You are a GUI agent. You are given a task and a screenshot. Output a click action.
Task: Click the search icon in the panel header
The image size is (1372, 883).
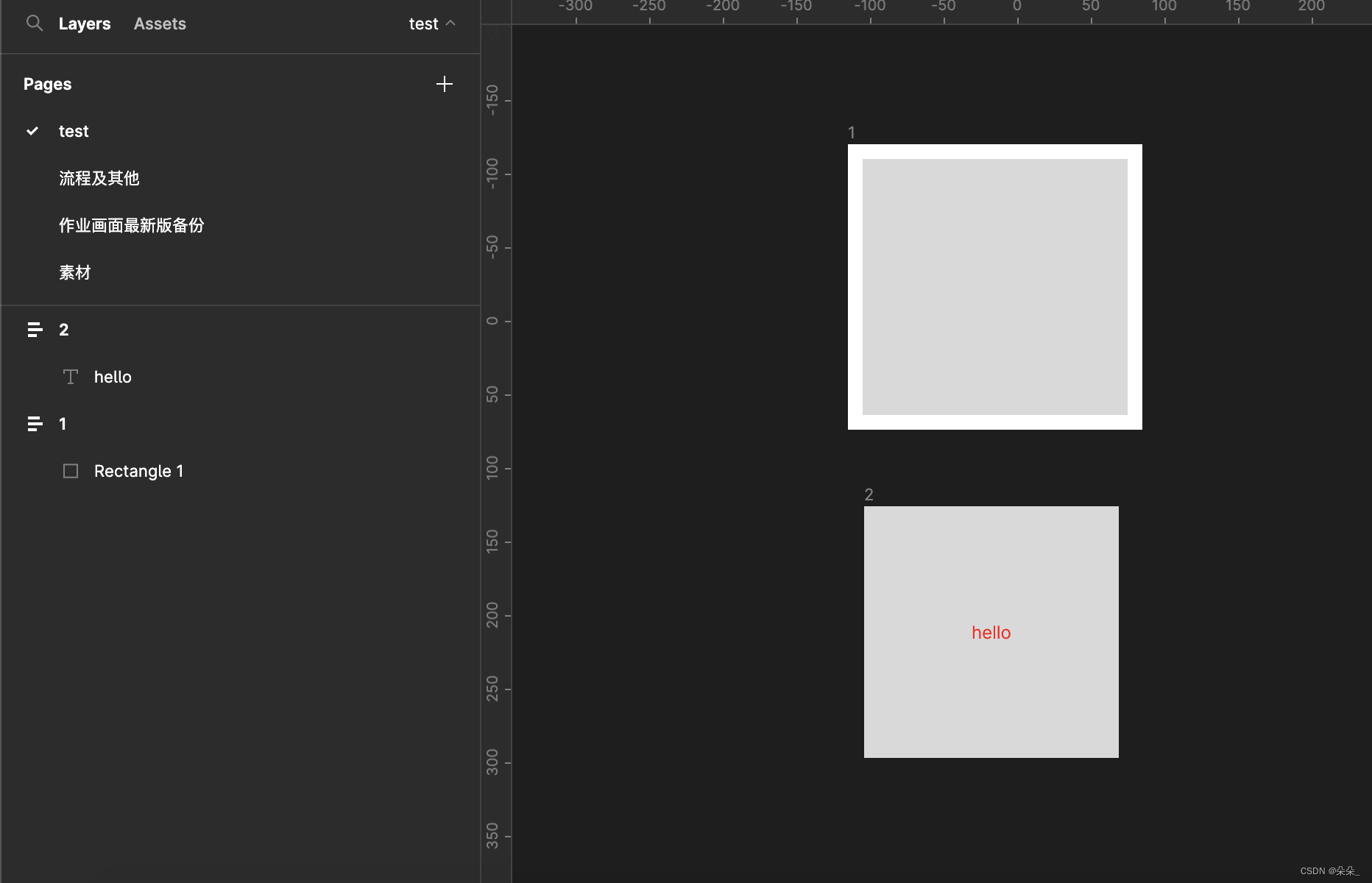coord(34,23)
